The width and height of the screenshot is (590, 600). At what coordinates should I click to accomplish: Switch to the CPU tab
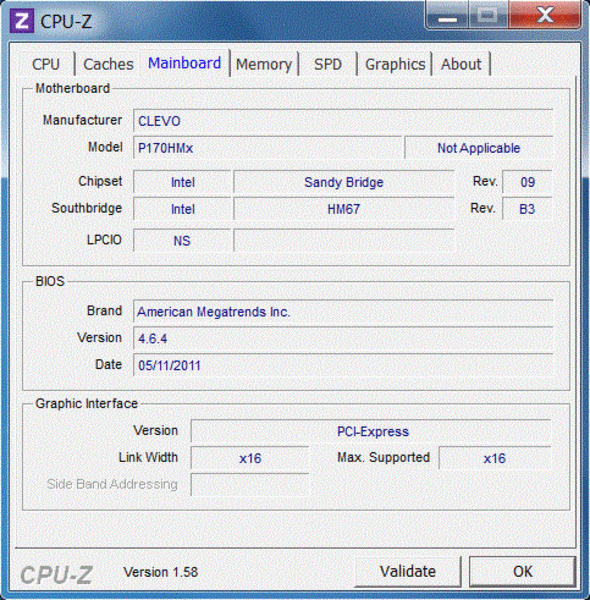pyautogui.click(x=46, y=64)
